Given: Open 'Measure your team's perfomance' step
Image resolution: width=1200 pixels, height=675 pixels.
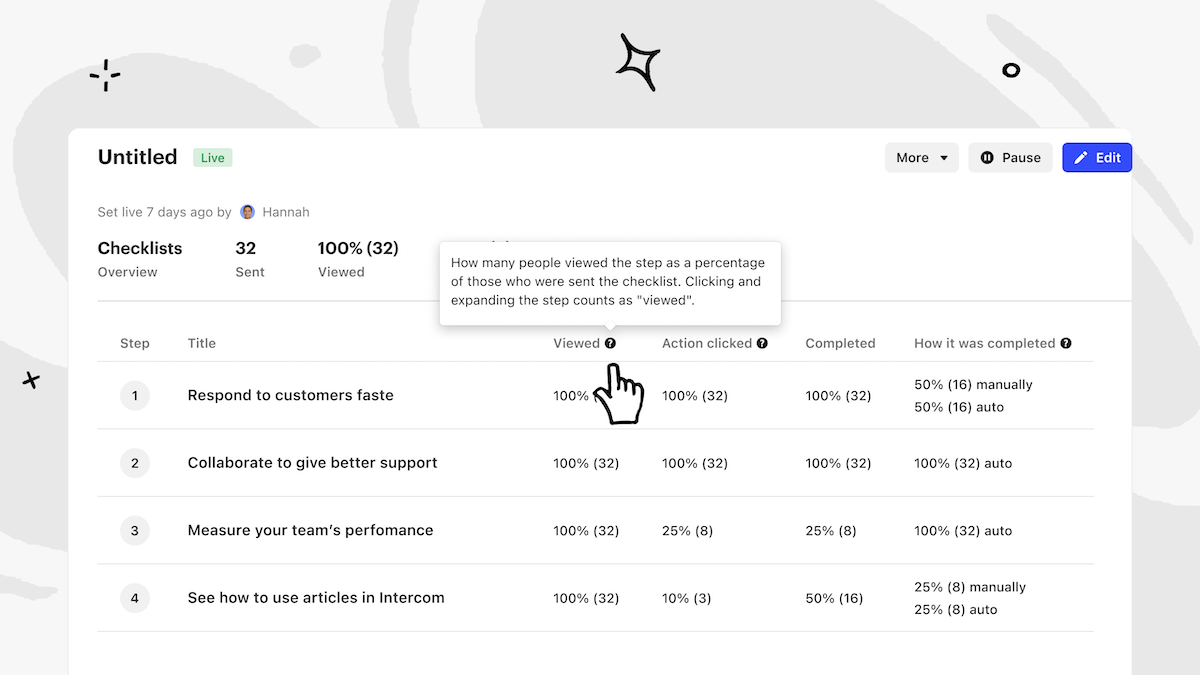Looking at the screenshot, I should tap(310, 531).
